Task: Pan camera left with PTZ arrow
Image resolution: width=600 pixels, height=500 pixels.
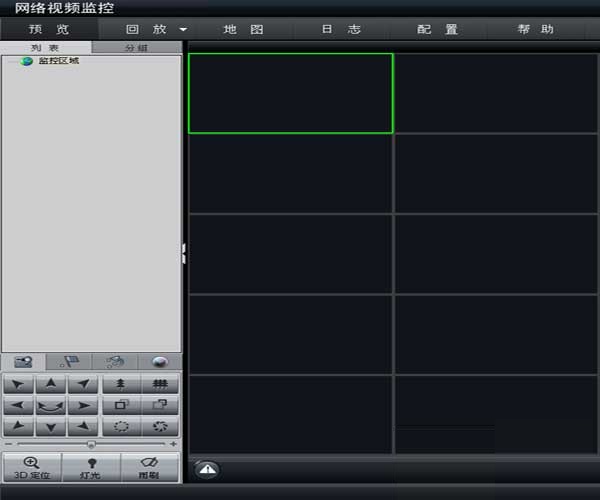Action: point(18,406)
